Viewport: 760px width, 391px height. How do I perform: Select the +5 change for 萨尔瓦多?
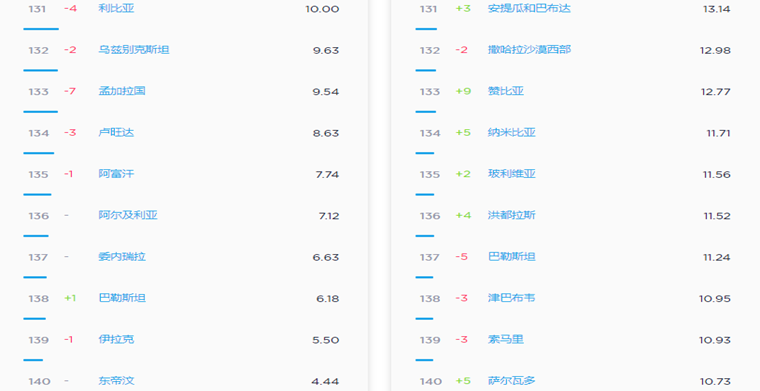tap(463, 381)
